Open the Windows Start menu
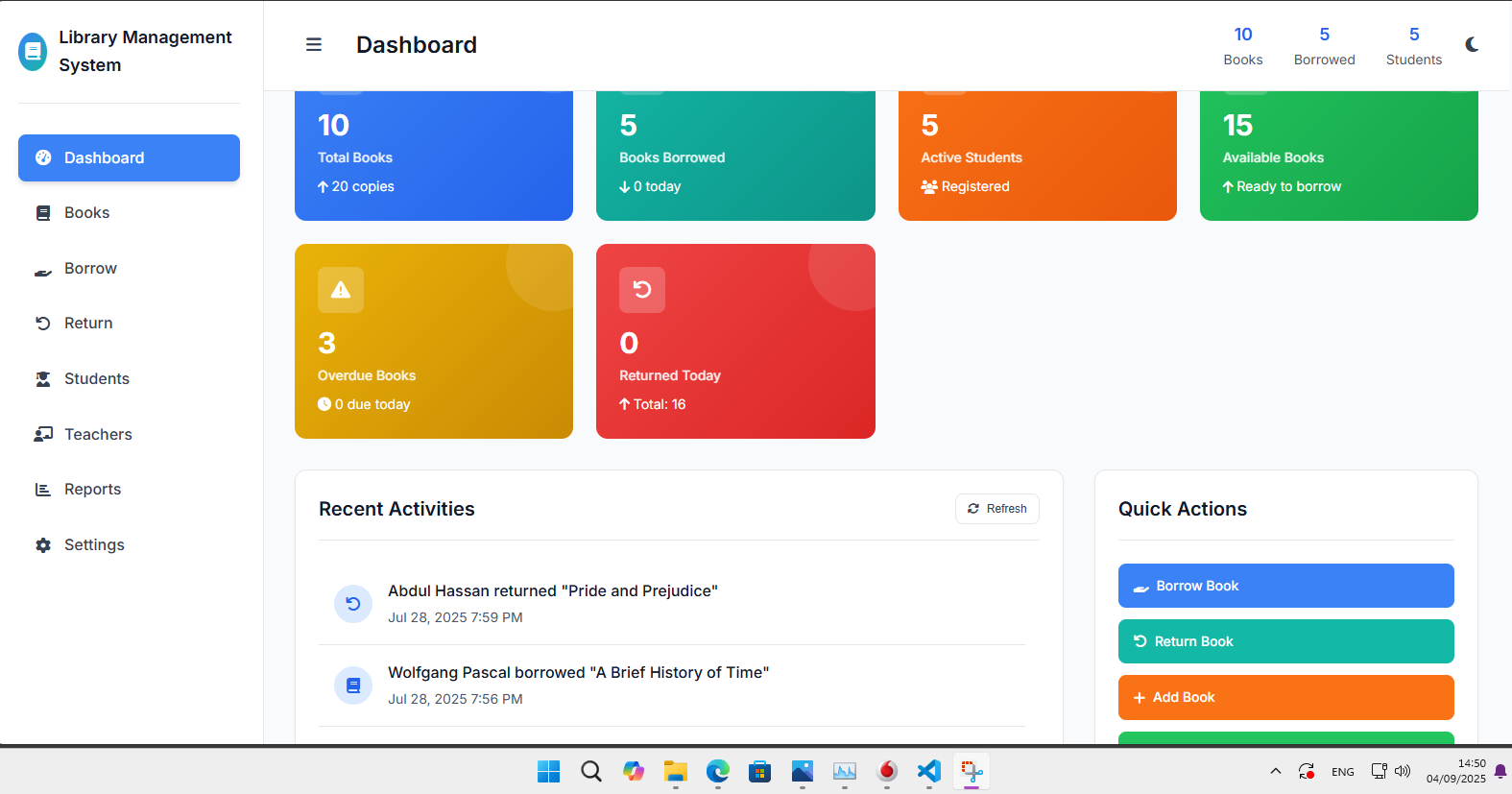 tap(549, 772)
